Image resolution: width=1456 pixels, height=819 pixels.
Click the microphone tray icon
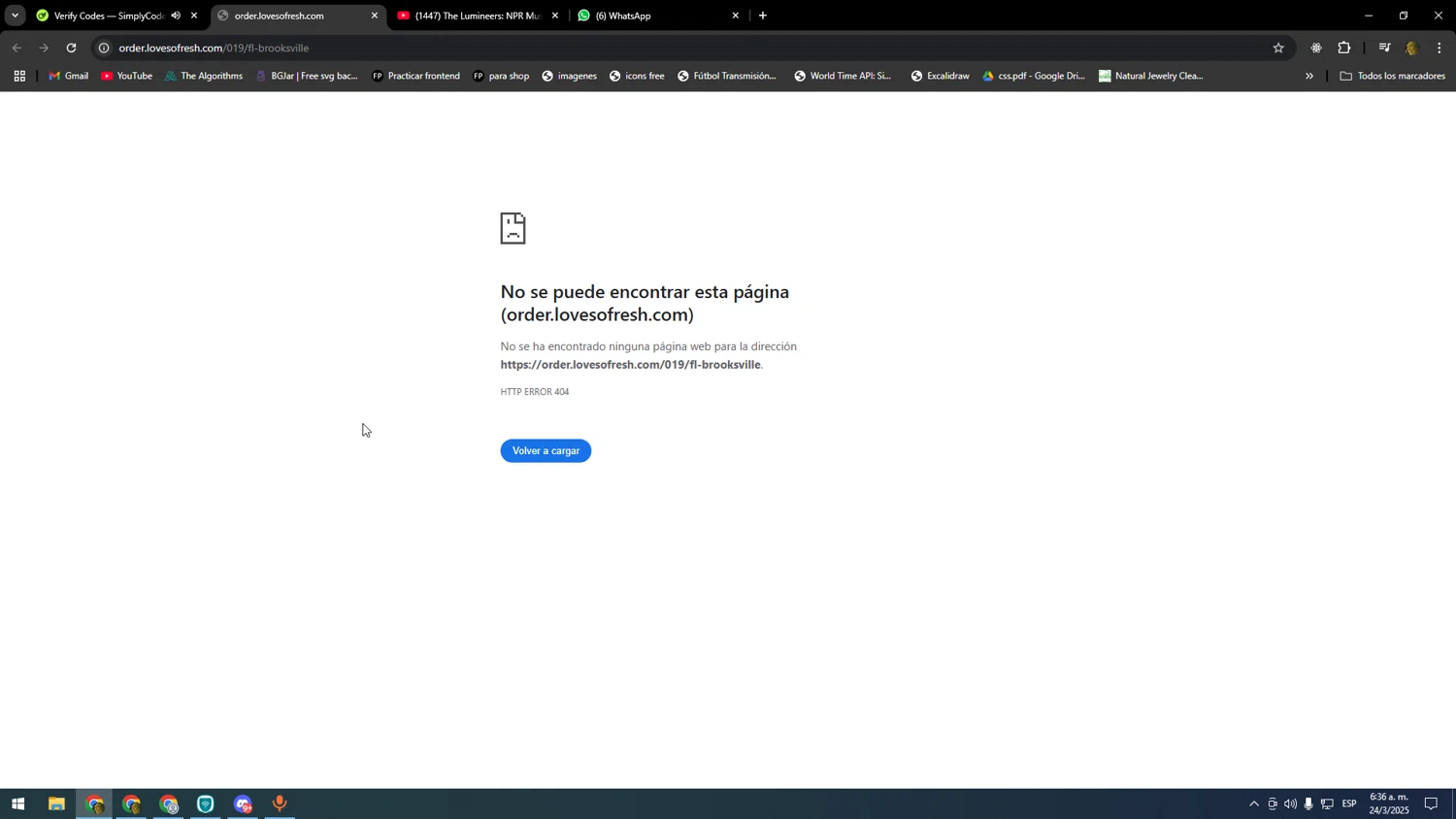(x=1308, y=804)
